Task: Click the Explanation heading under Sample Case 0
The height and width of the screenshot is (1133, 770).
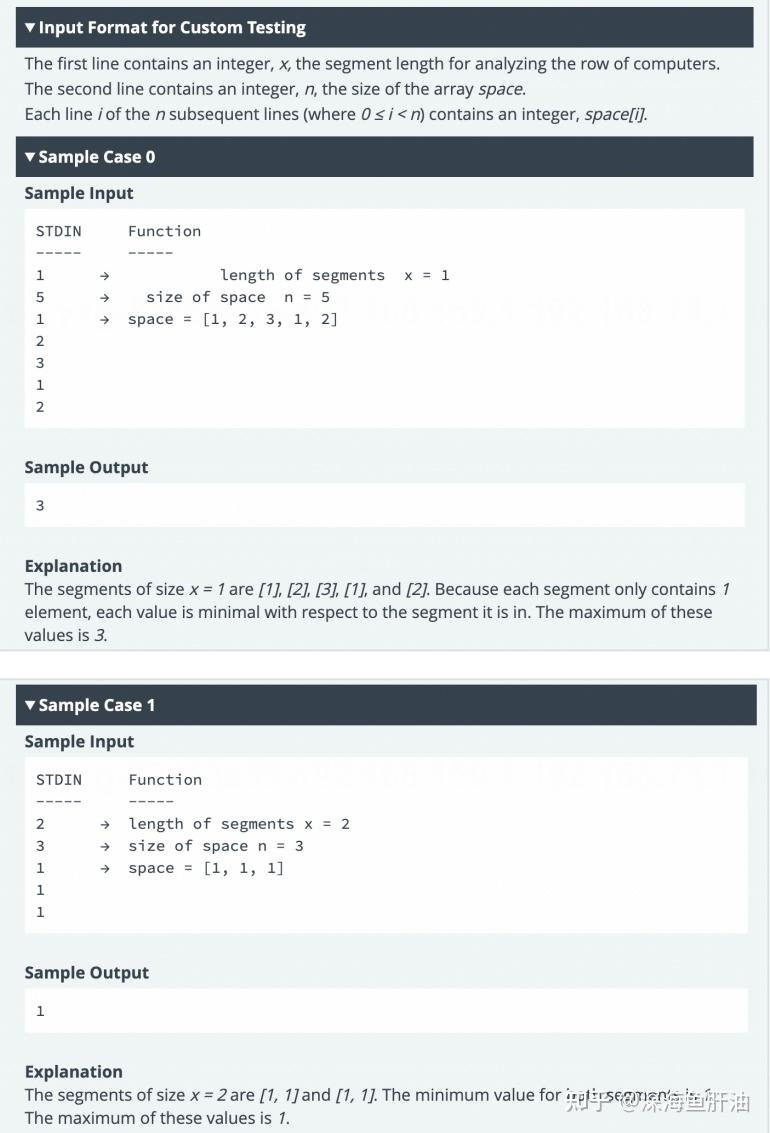Action: pyautogui.click(x=73, y=566)
